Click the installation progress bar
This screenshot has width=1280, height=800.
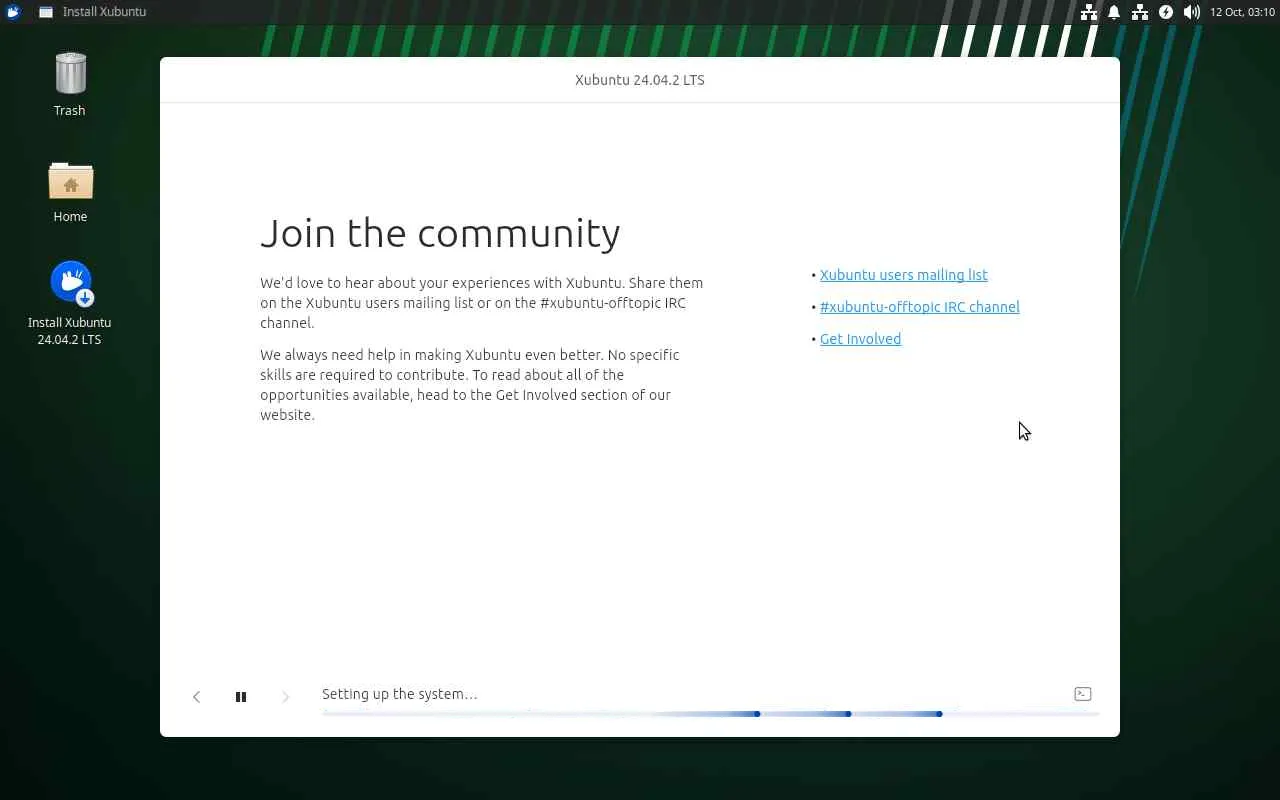[710, 714]
